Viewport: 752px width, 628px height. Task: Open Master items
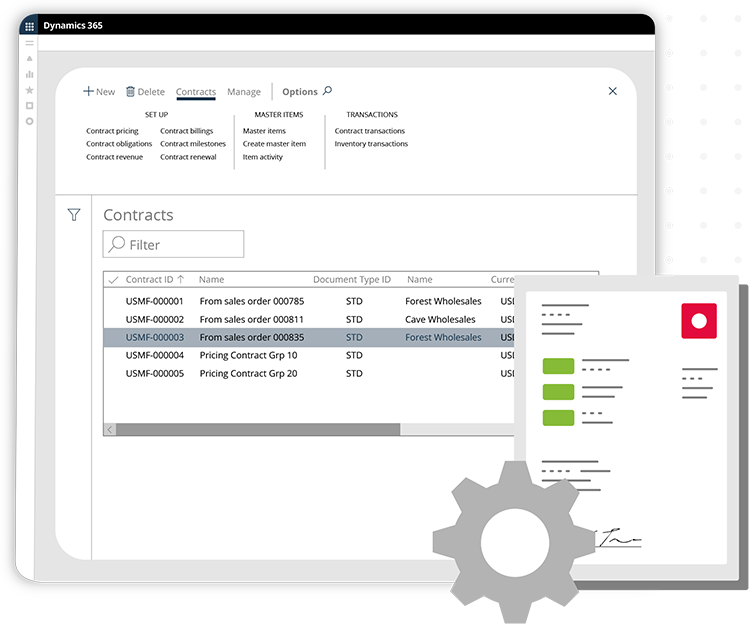click(x=264, y=131)
